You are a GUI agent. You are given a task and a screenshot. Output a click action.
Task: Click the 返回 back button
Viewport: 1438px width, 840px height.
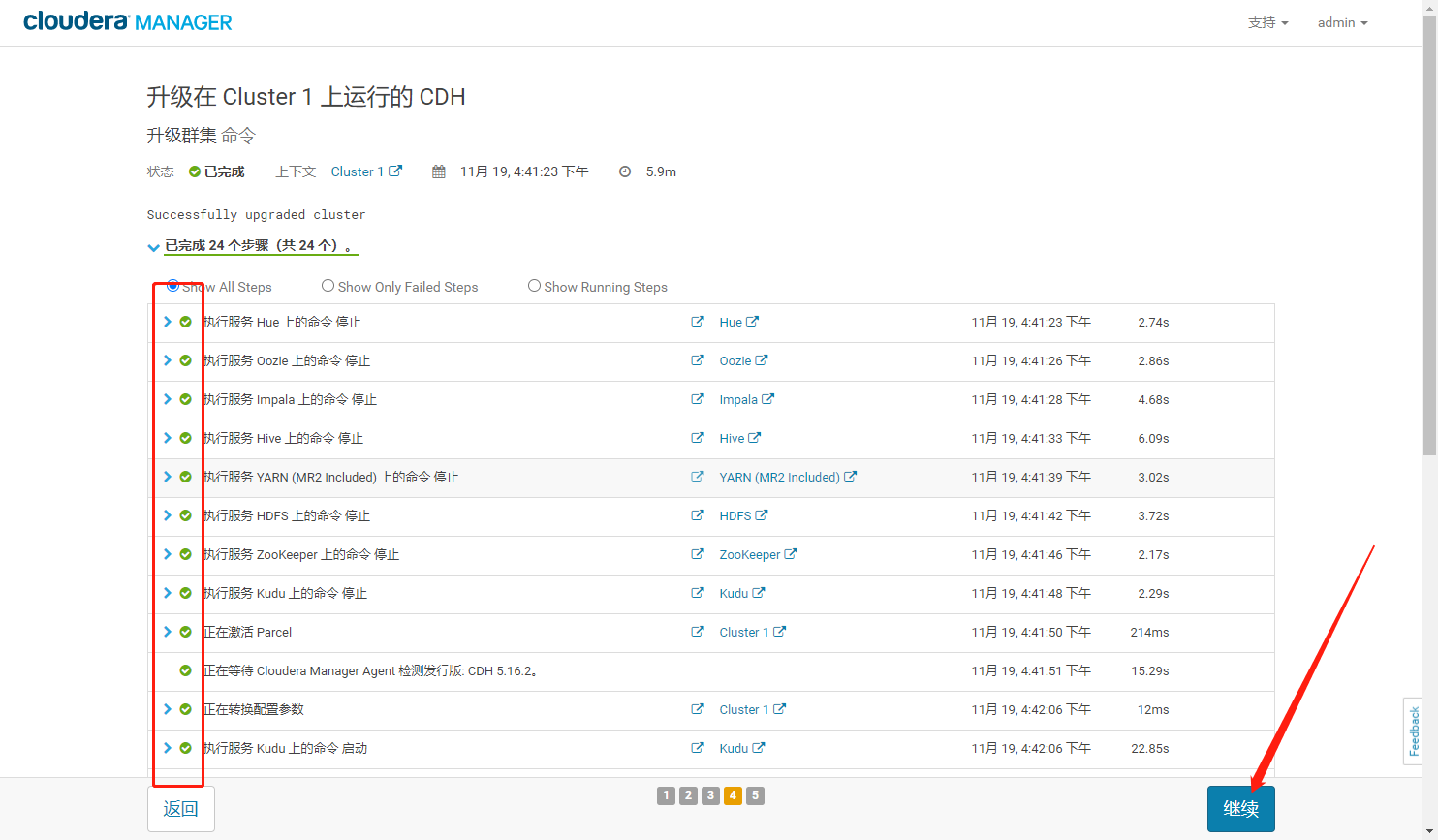pyautogui.click(x=181, y=808)
